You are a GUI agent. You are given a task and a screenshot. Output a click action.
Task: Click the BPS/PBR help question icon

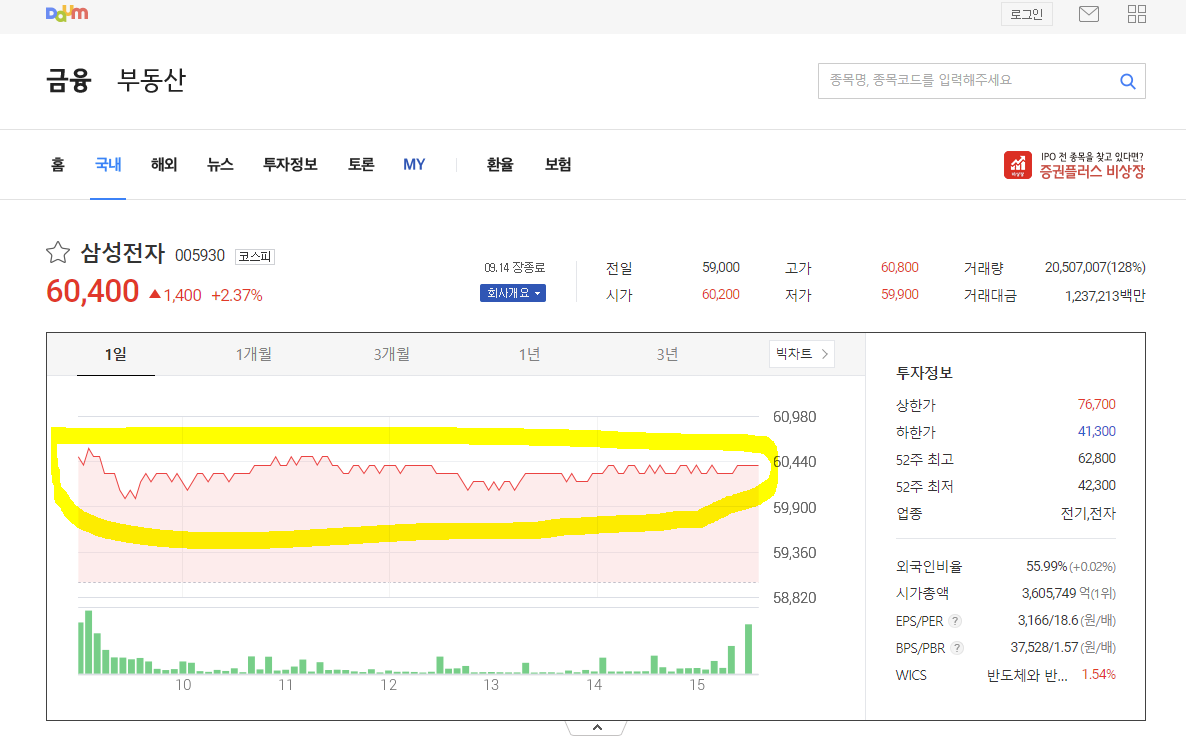957,648
